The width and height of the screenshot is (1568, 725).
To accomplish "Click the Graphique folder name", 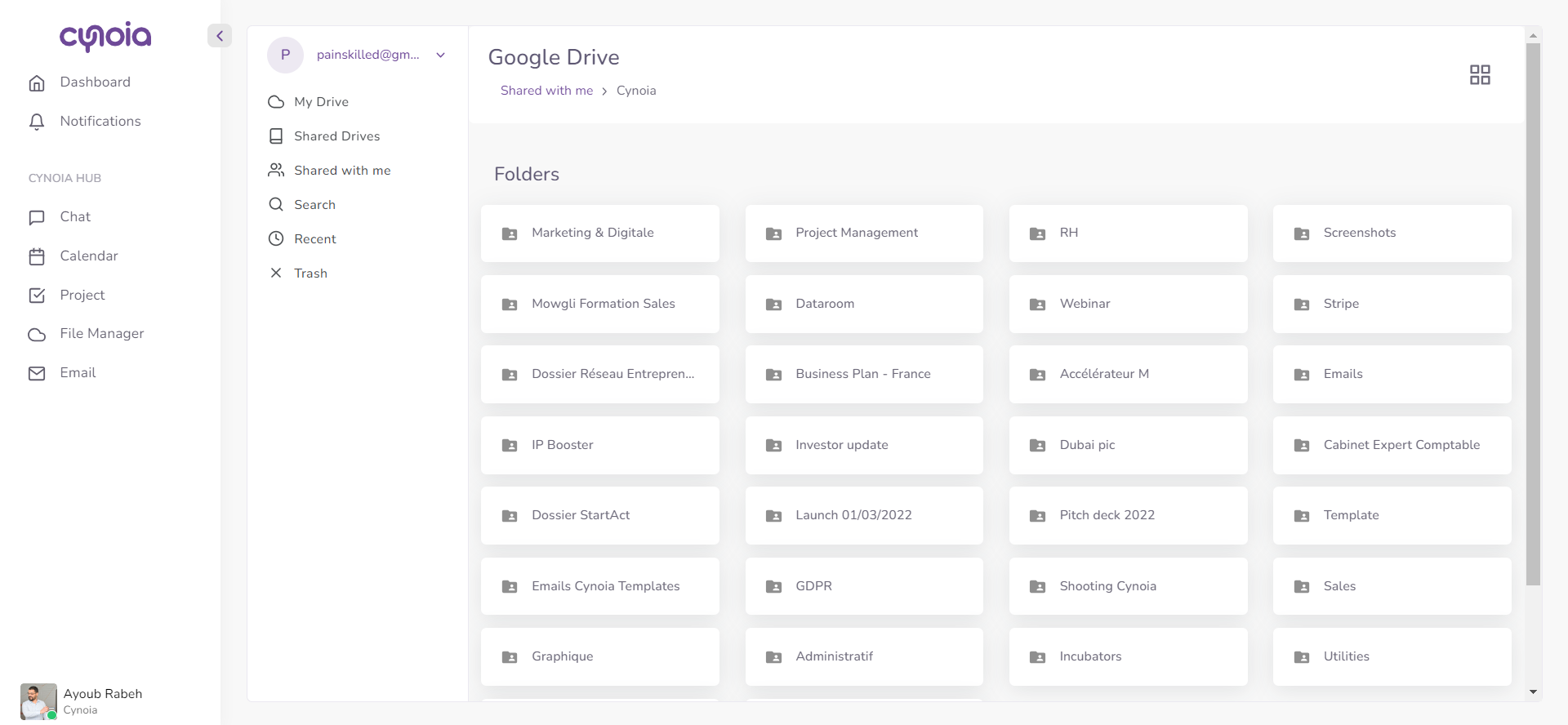I will coord(562,656).
